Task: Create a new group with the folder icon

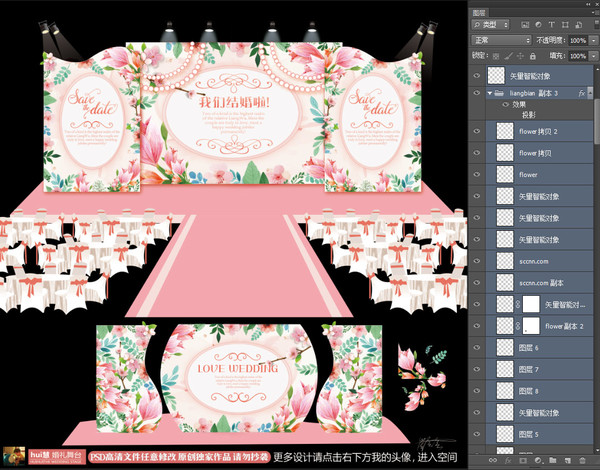Action: click(553, 460)
